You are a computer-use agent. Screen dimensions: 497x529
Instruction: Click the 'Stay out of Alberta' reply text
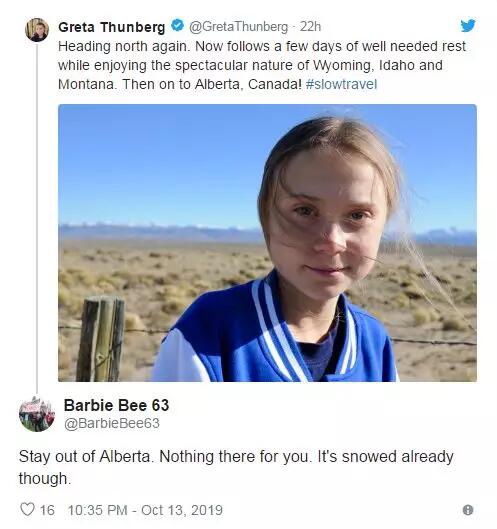click(x=236, y=467)
